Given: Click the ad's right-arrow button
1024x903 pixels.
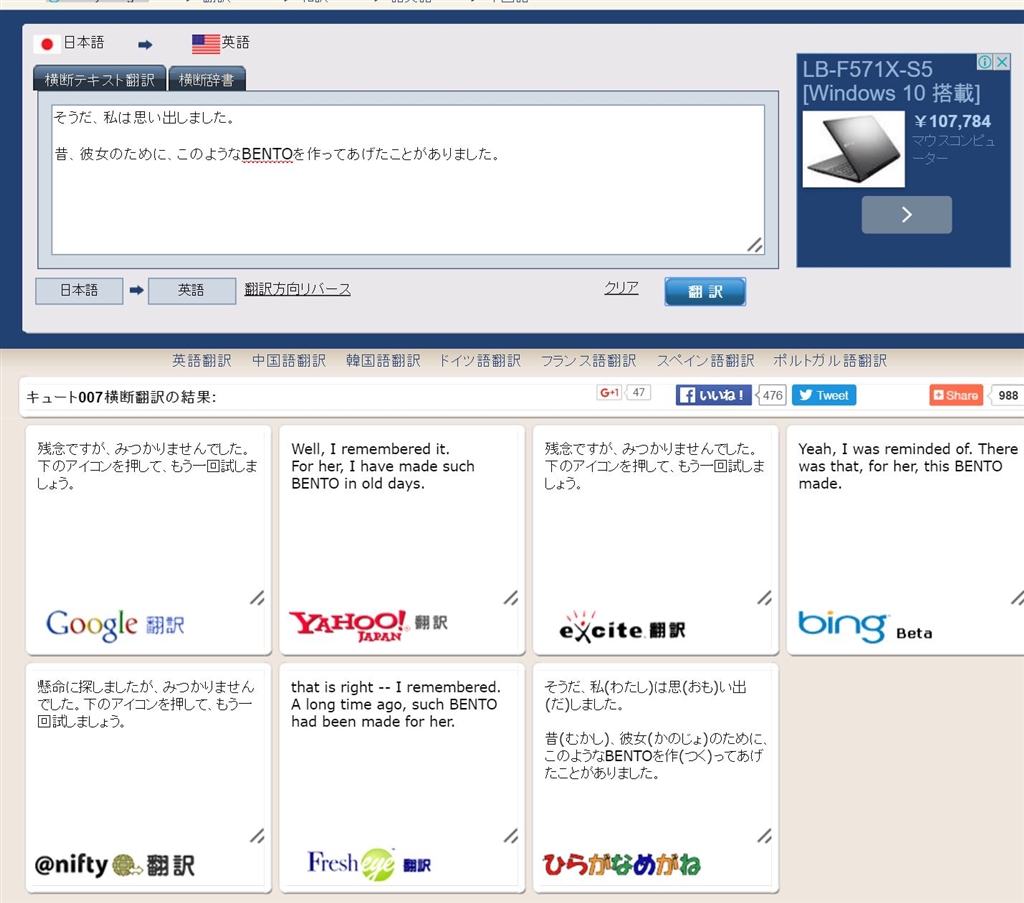Looking at the screenshot, I should point(906,214).
